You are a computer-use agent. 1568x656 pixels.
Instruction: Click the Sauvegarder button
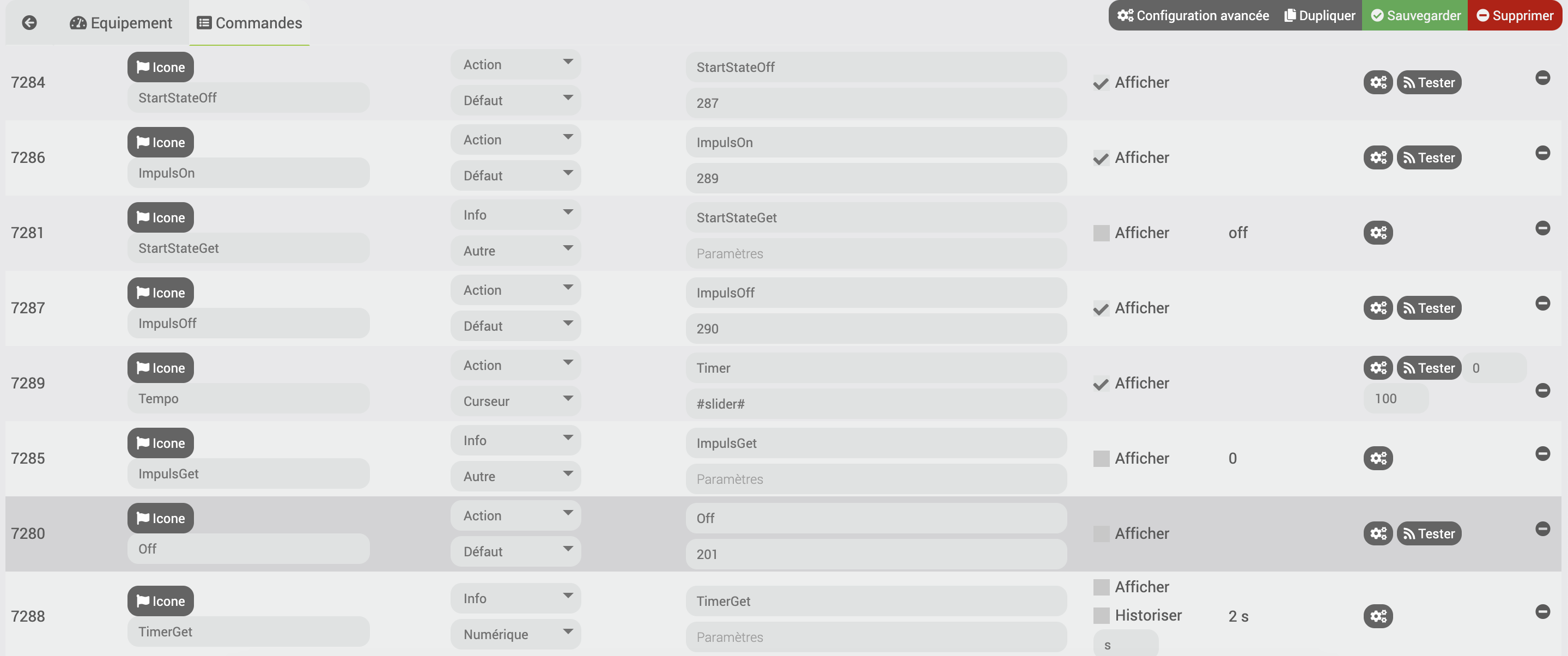[x=1414, y=15]
